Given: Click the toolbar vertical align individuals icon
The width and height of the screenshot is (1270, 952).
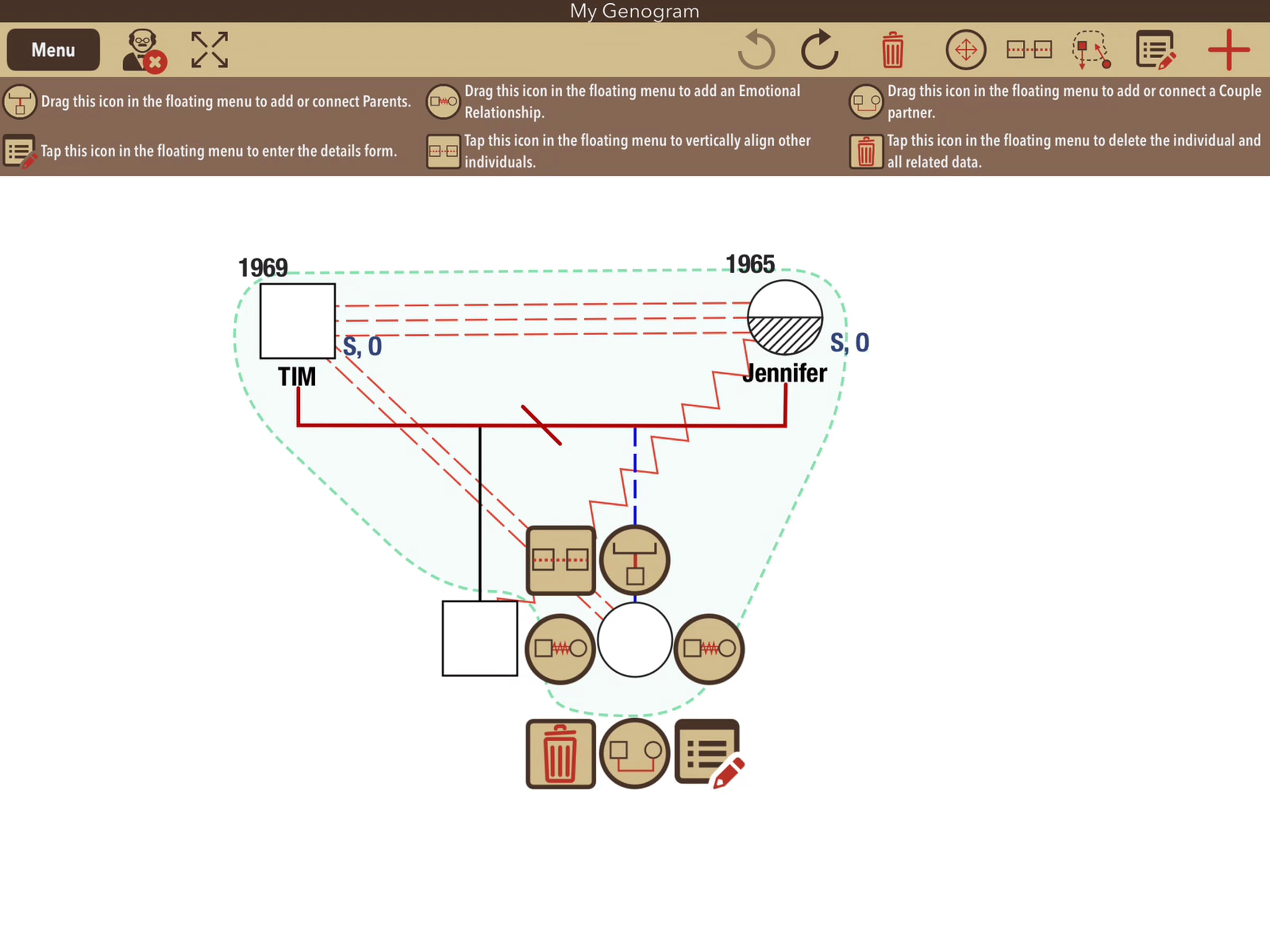Looking at the screenshot, I should [1029, 50].
